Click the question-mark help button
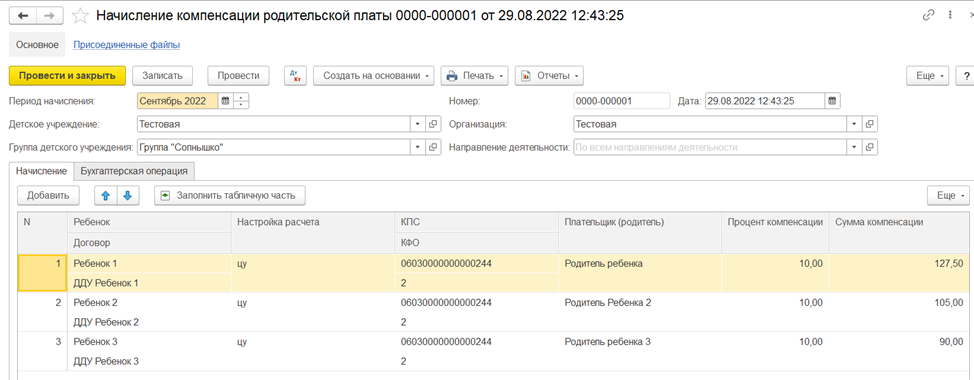 (965, 76)
